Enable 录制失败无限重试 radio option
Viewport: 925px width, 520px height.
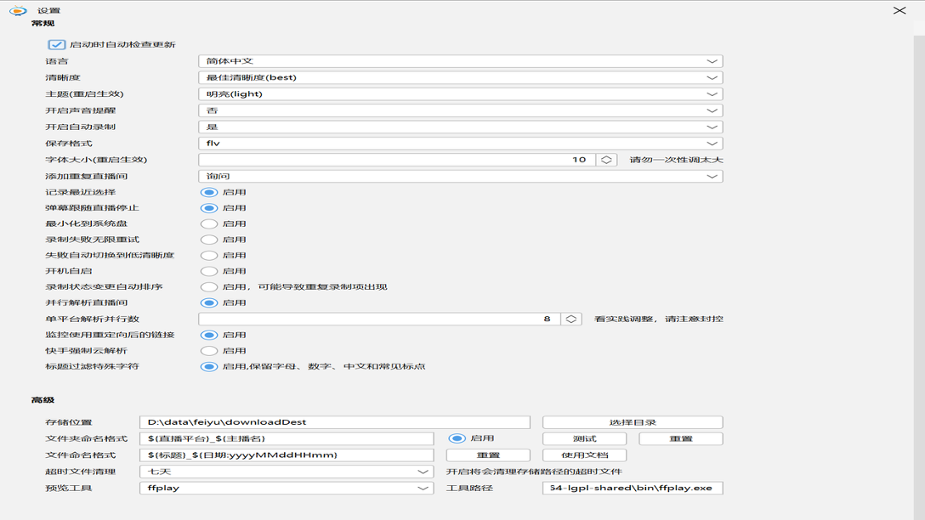(209, 240)
